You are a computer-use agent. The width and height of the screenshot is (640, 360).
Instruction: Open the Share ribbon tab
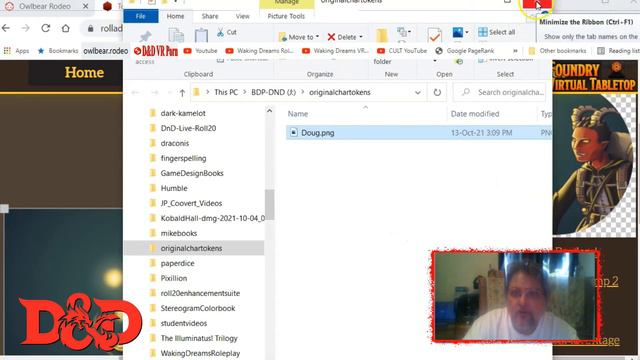coord(210,16)
